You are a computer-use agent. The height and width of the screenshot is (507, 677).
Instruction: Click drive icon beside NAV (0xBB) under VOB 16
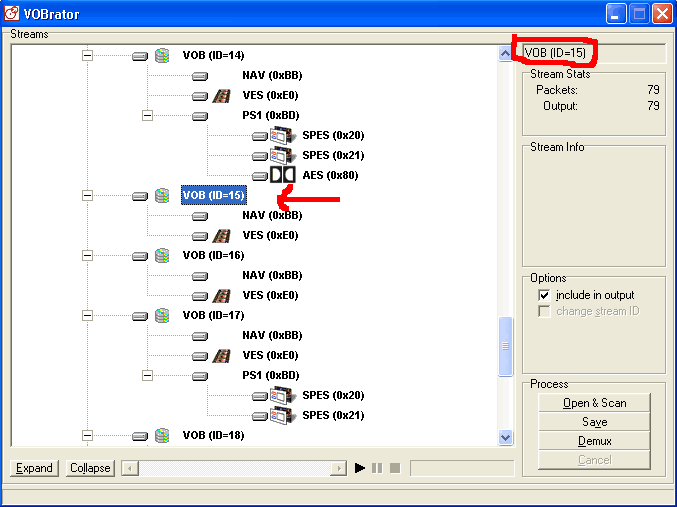200,276
